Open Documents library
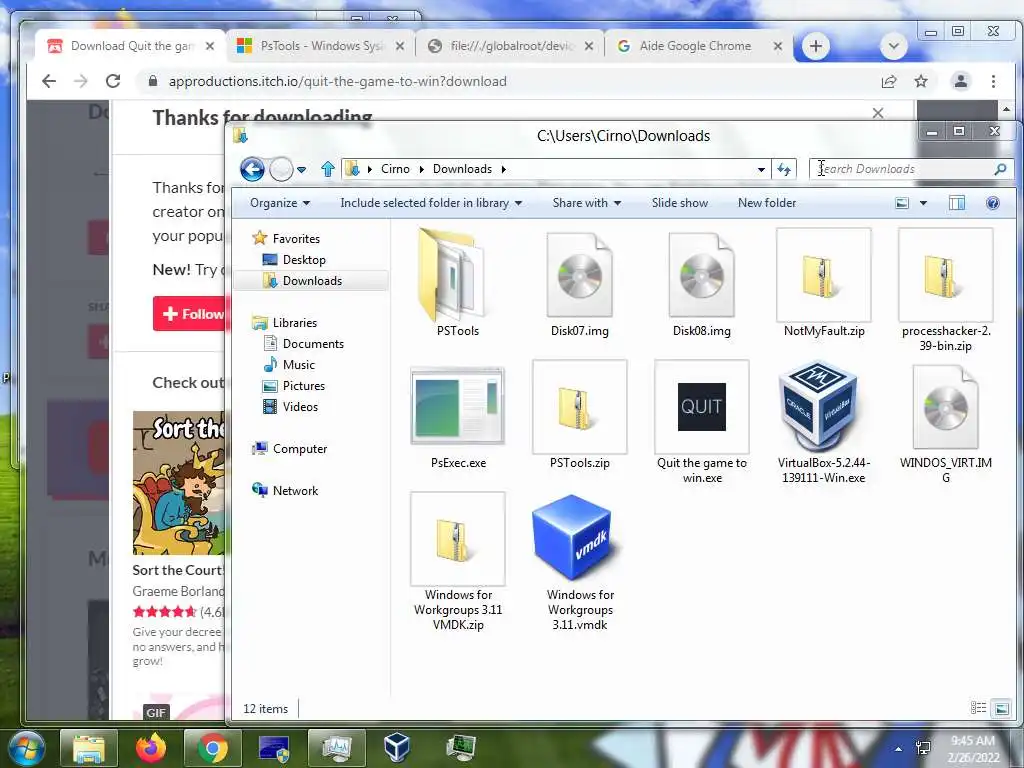The image size is (1024, 768). pos(313,344)
